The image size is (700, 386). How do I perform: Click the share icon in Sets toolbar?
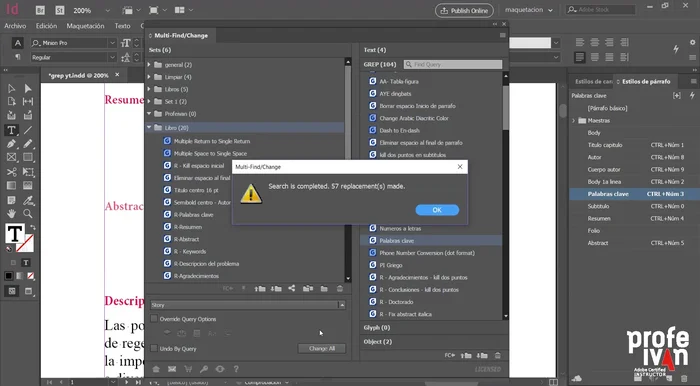coord(292,288)
